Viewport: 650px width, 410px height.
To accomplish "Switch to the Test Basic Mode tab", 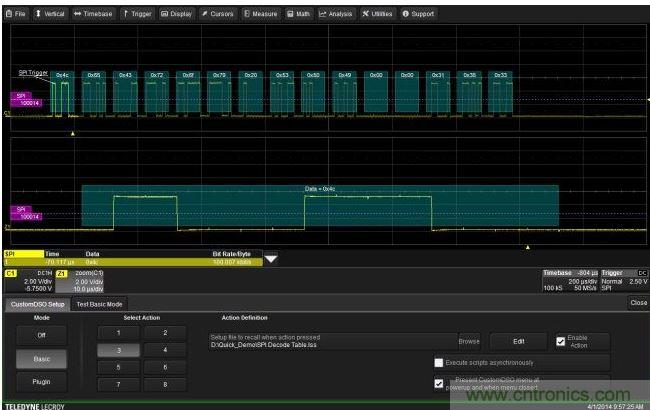I will pyautogui.click(x=100, y=303).
